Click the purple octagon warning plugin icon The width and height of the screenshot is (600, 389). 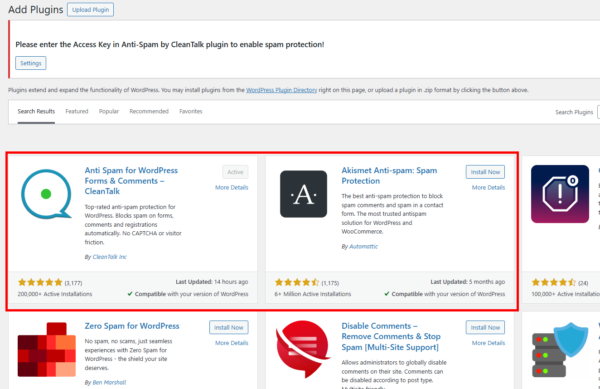pyautogui.click(x=560, y=194)
